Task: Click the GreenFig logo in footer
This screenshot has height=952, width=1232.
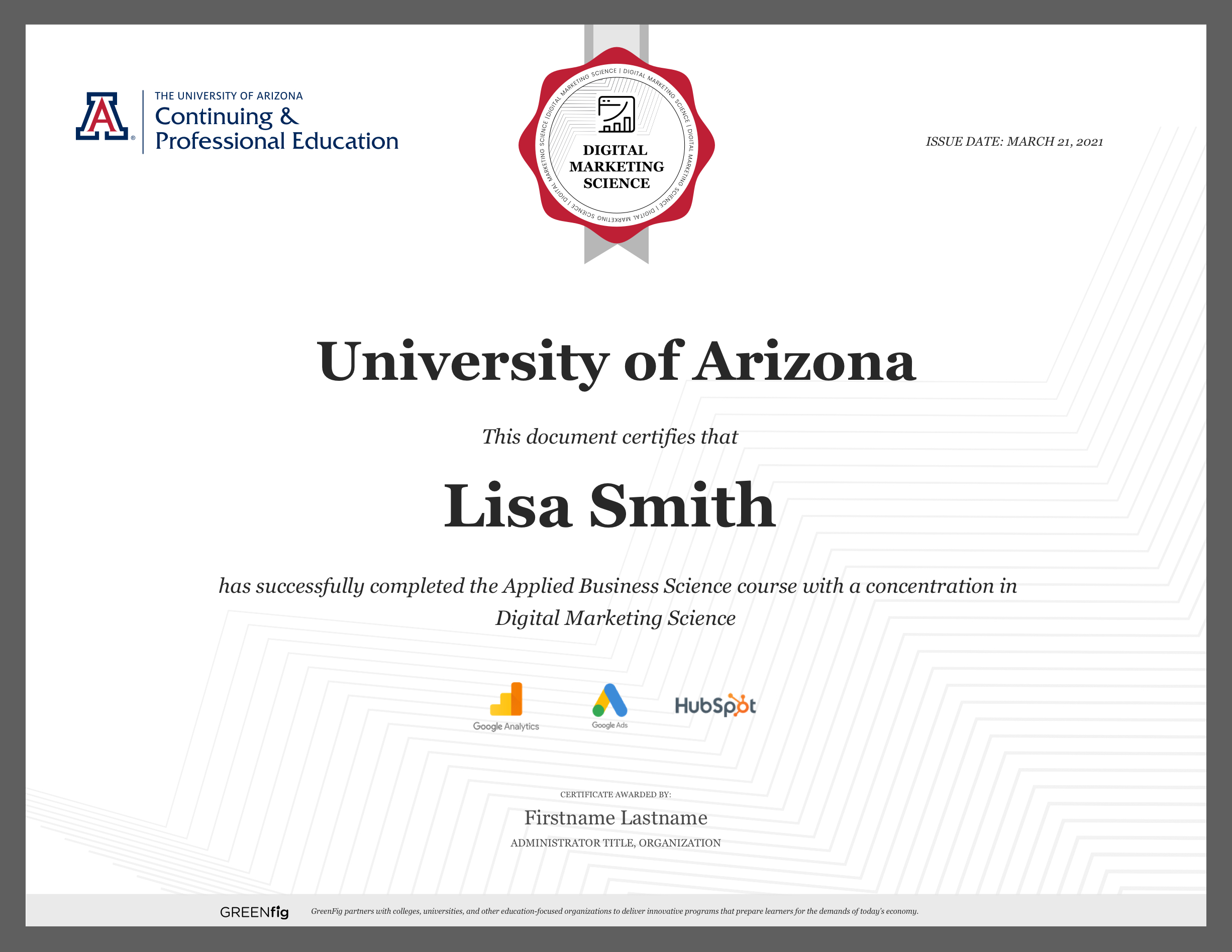Action: tap(254, 912)
